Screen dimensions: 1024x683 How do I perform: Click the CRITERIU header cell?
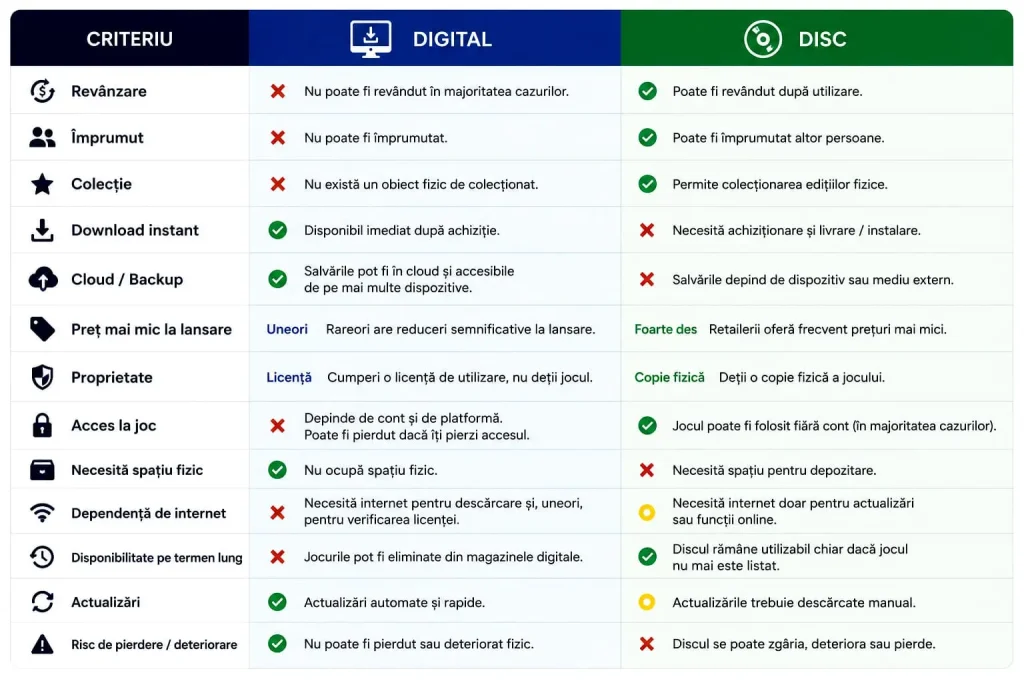pos(129,39)
